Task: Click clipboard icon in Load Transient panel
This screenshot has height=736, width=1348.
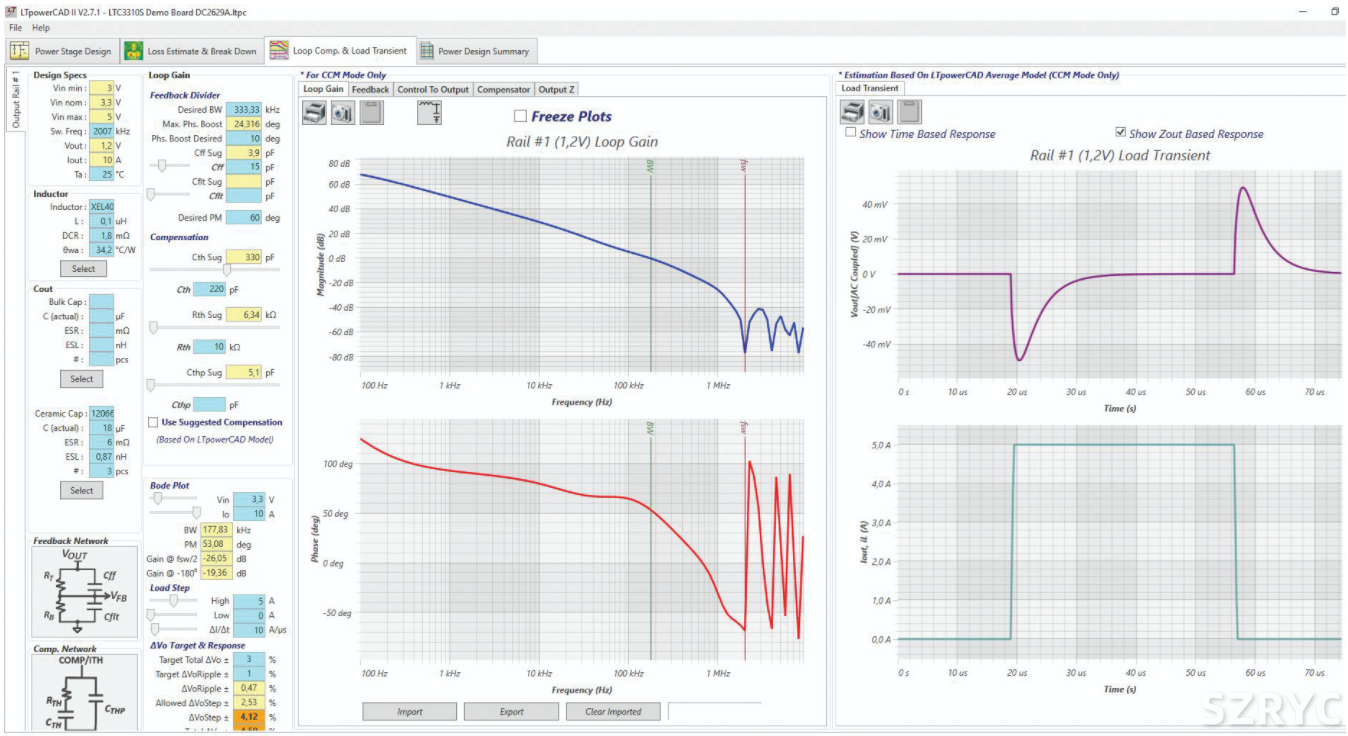Action: point(909,112)
